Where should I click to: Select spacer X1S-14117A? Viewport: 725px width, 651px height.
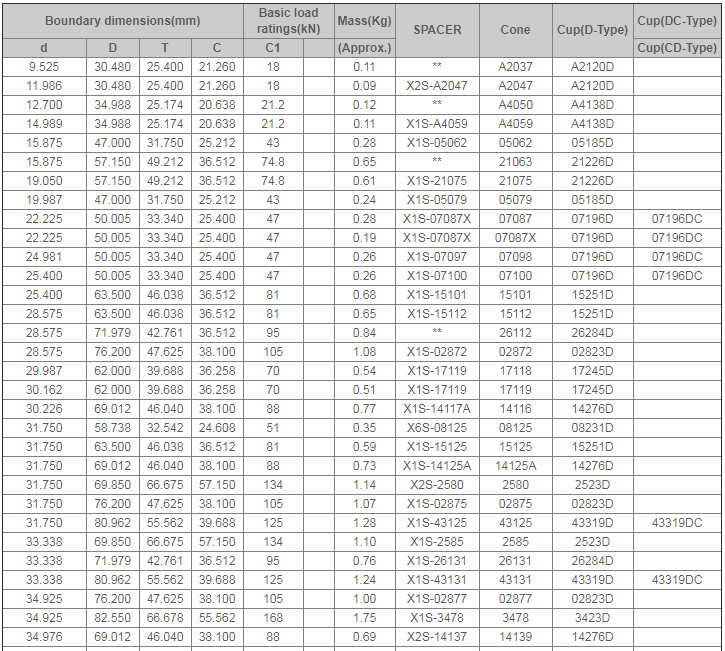pos(437,409)
